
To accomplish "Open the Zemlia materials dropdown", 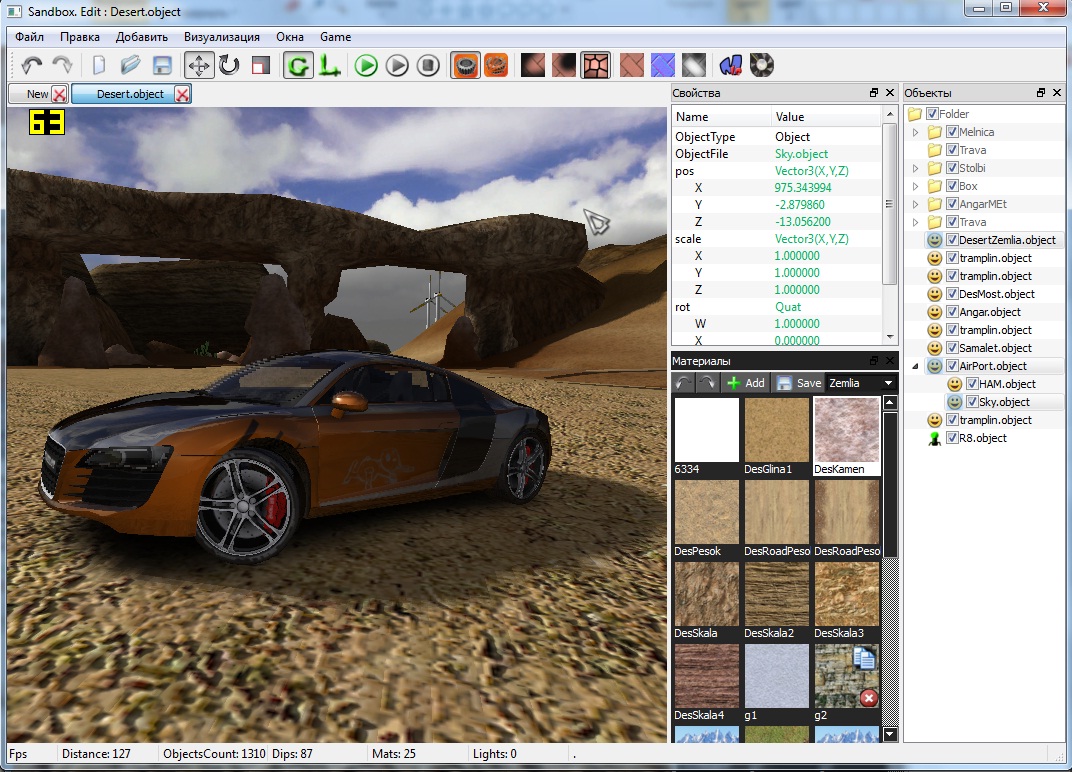I will point(860,383).
